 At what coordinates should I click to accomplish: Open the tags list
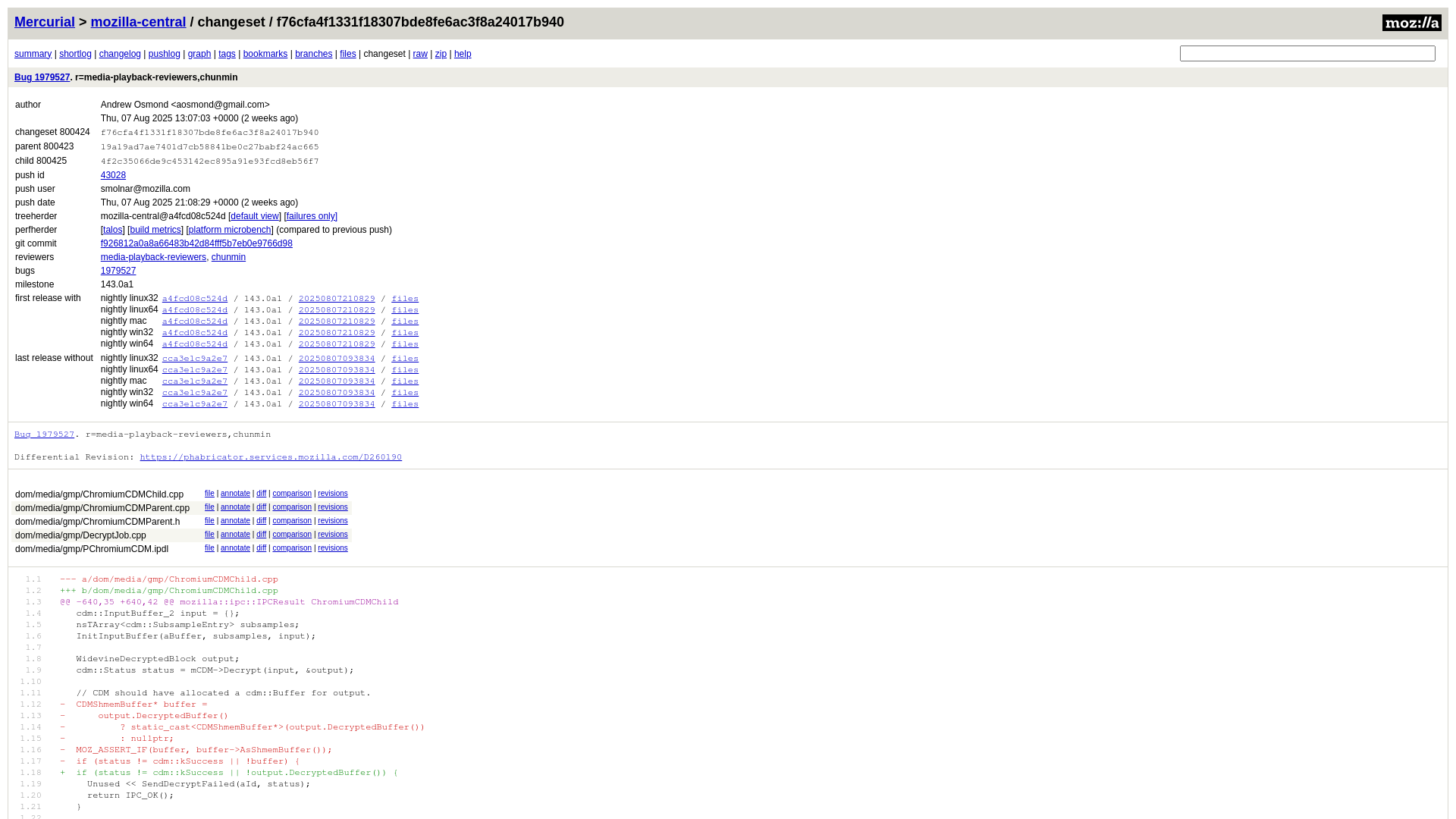(x=227, y=54)
